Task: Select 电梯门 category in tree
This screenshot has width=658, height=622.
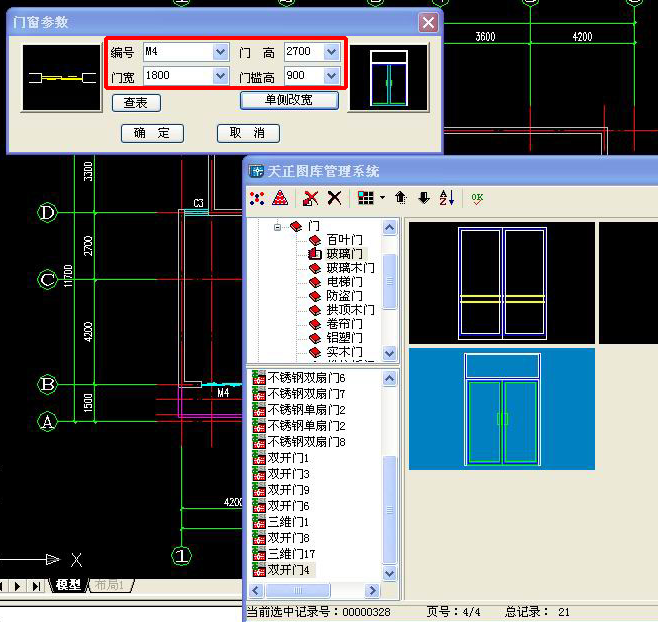Action: [x=344, y=282]
